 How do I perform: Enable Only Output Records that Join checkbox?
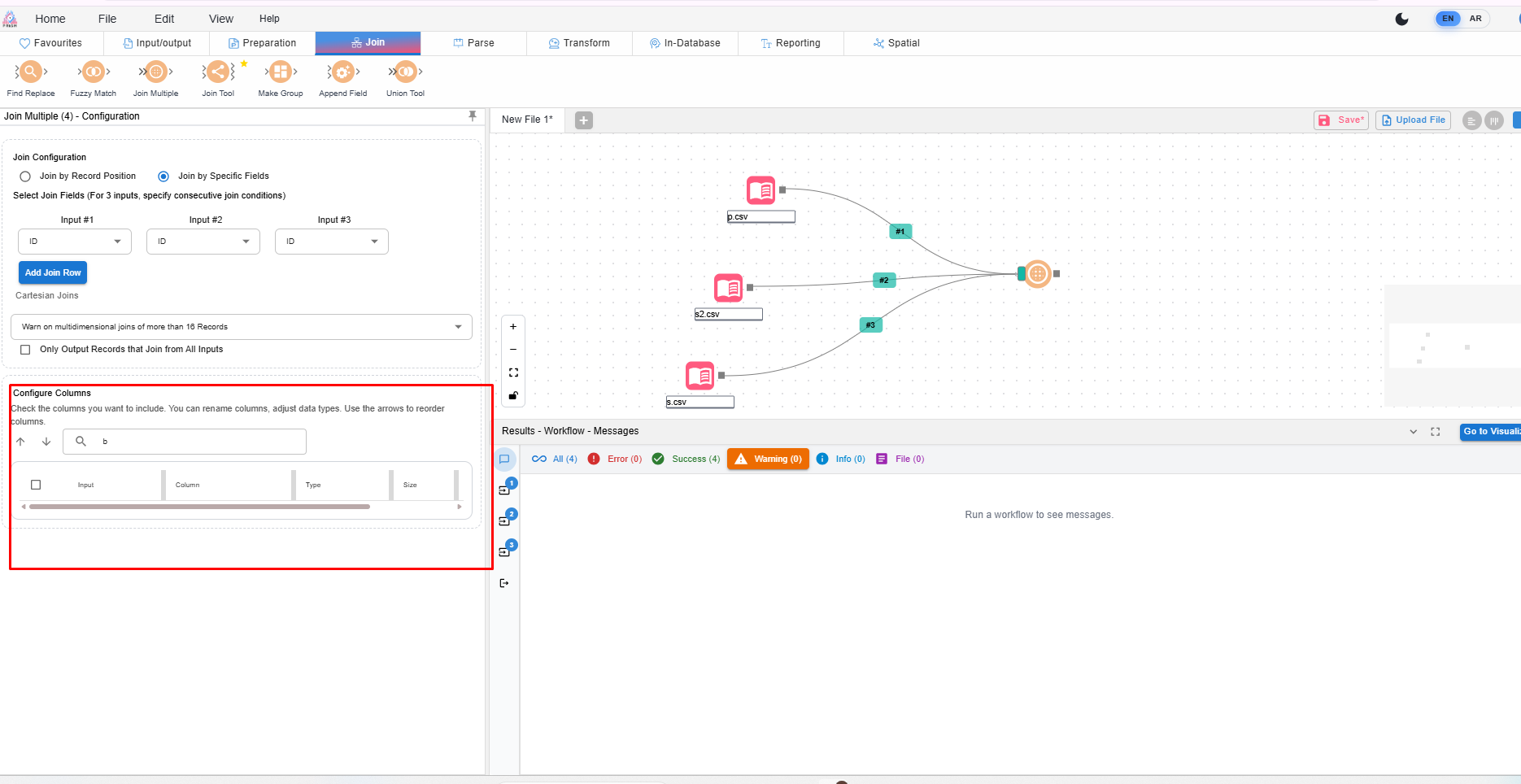click(25, 350)
